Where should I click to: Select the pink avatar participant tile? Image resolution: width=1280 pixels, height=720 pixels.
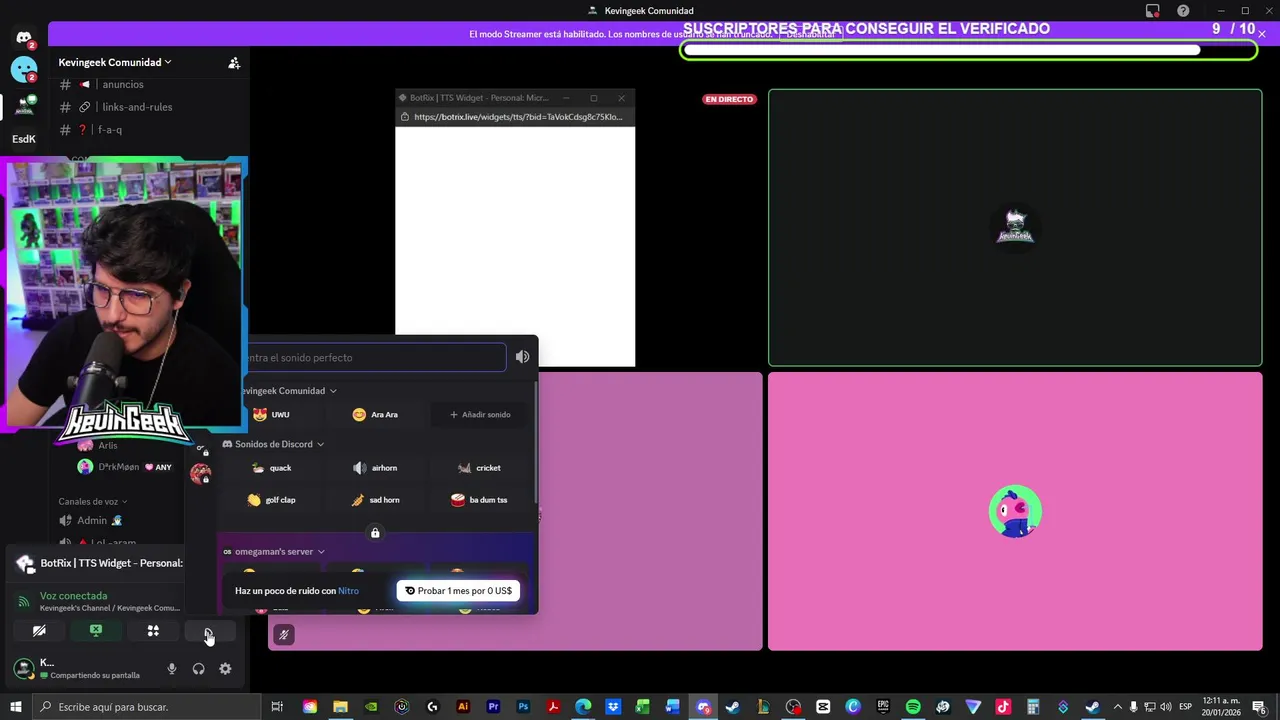click(x=1015, y=511)
